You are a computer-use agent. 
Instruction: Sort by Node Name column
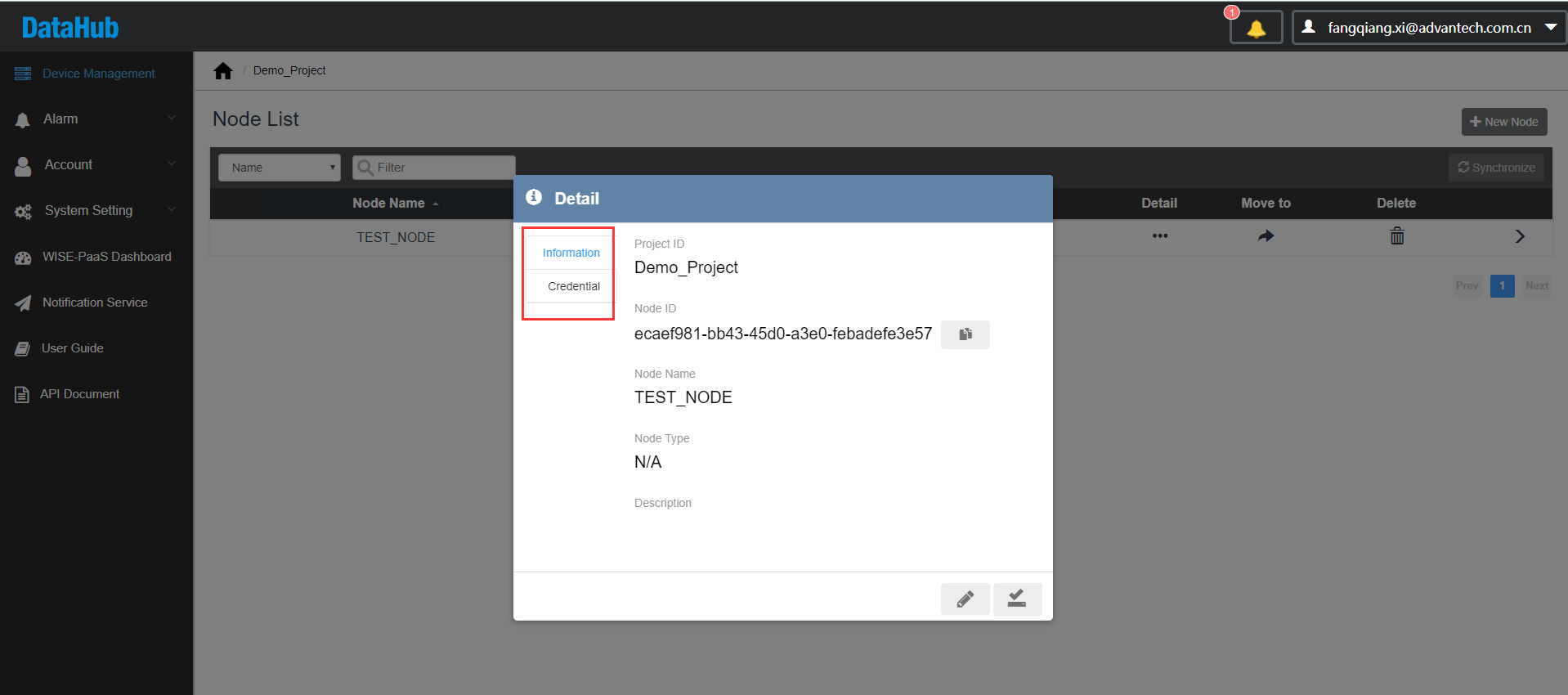396,204
